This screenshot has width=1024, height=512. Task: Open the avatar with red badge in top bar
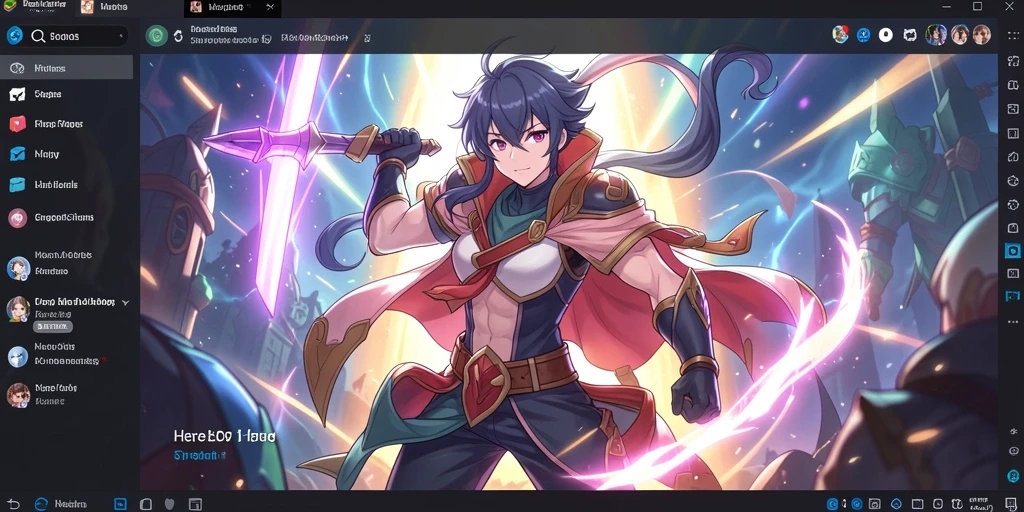click(840, 35)
